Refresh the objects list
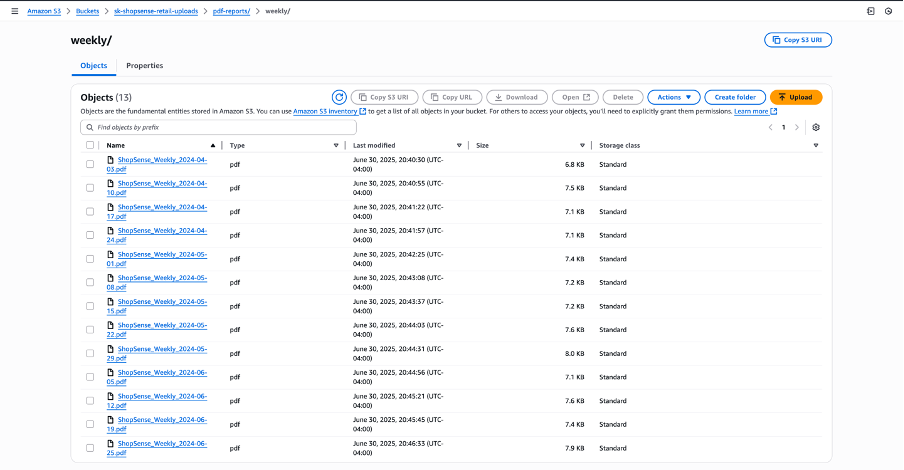The height and width of the screenshot is (470, 904). (x=339, y=97)
